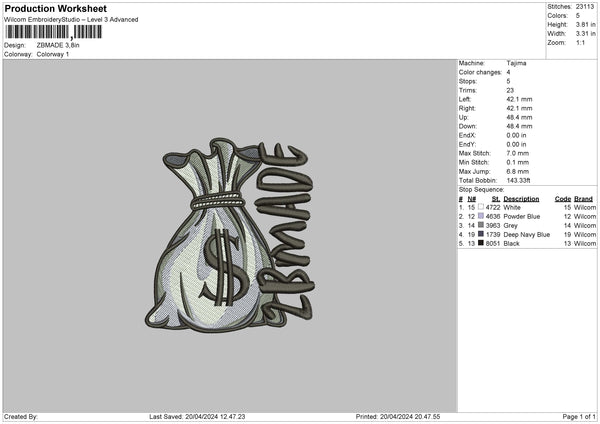Screen dimensions: 600x424
Task: Click the stitch count '8051' cell
Action: click(x=493, y=243)
